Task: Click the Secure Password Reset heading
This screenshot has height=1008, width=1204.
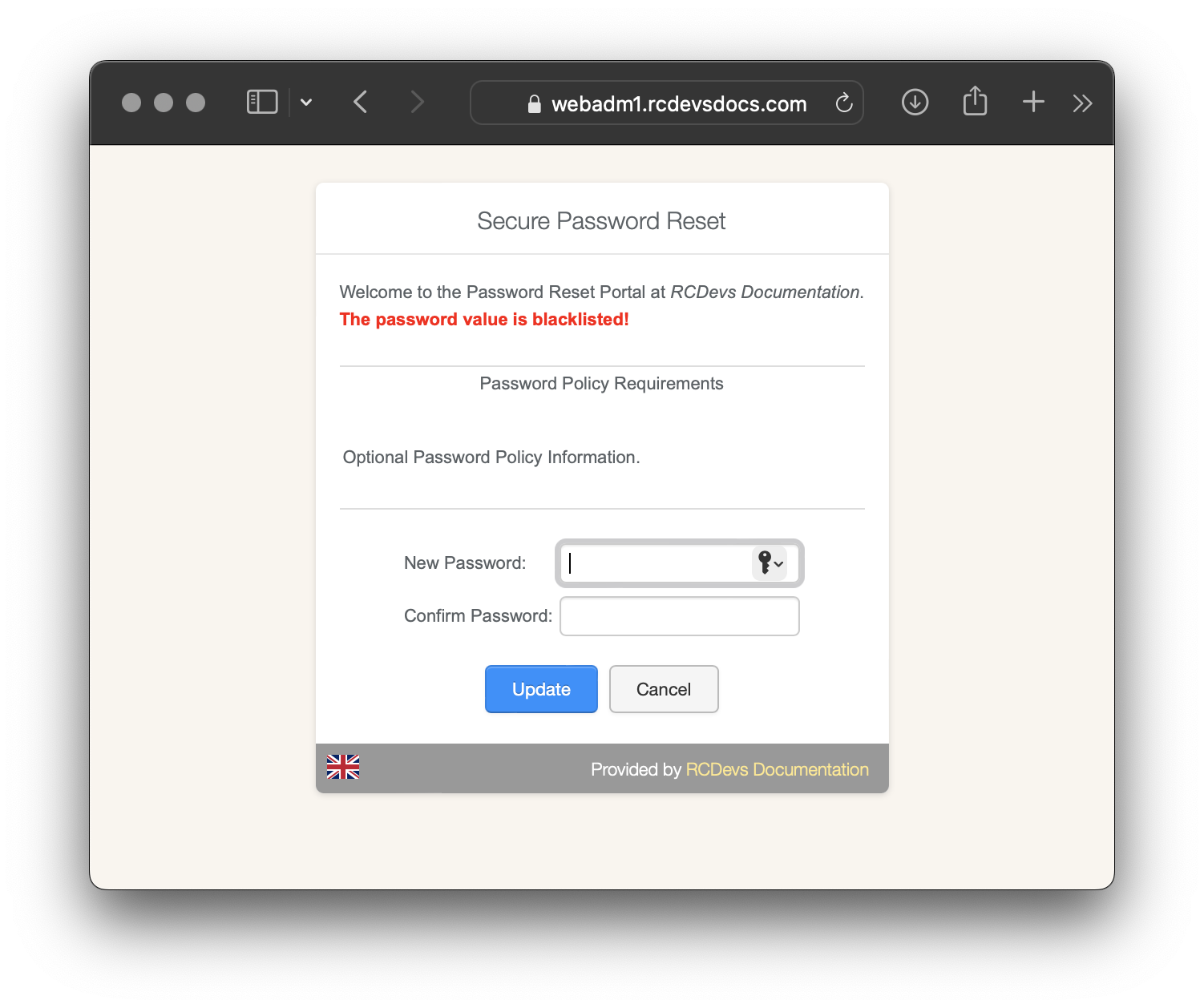Action: pyautogui.click(x=601, y=221)
